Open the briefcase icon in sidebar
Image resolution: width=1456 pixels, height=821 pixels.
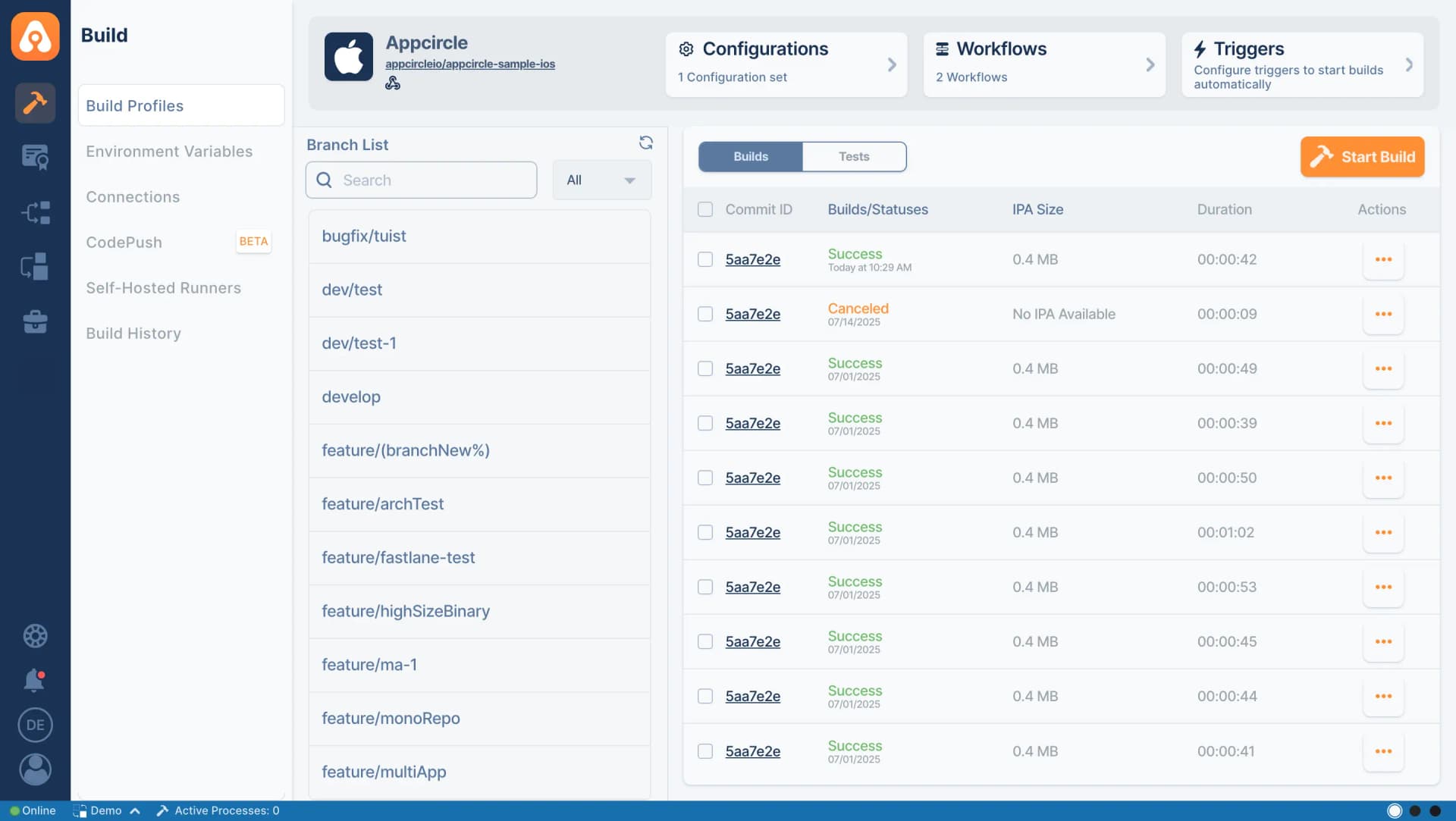pos(35,321)
